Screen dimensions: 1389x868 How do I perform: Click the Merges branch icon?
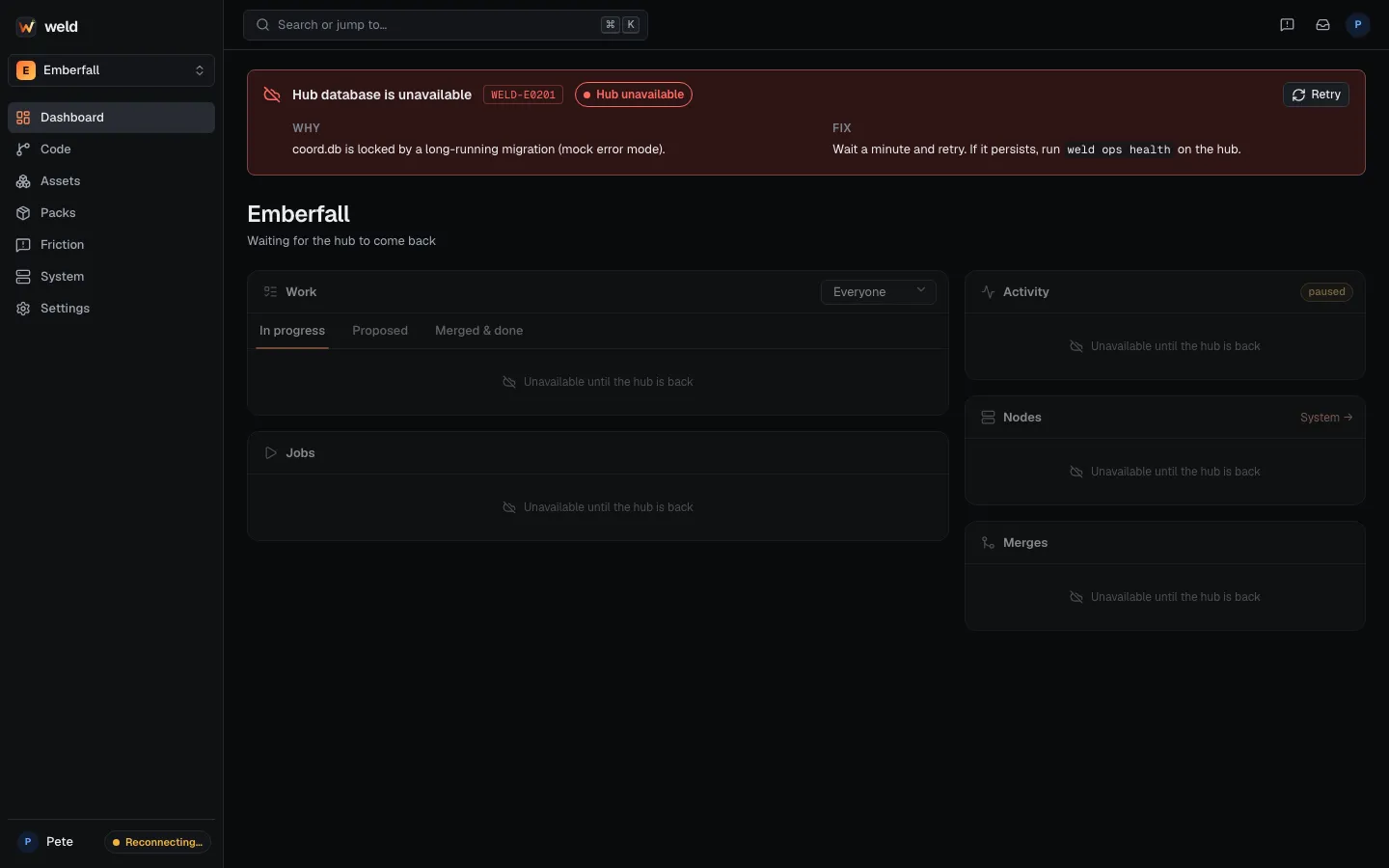988,543
